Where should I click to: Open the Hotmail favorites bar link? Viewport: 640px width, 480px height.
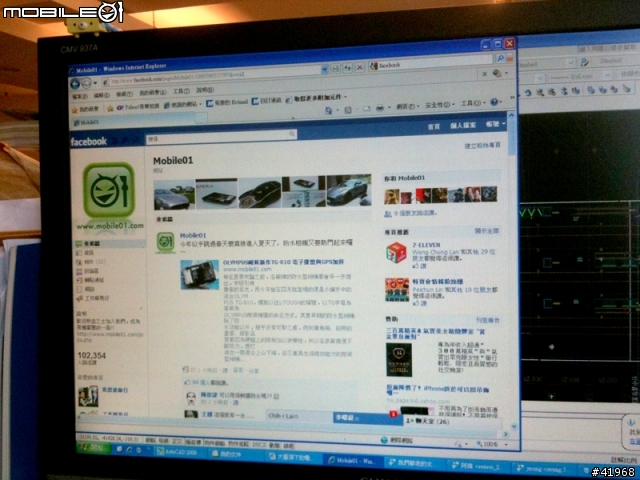[x=227, y=102]
